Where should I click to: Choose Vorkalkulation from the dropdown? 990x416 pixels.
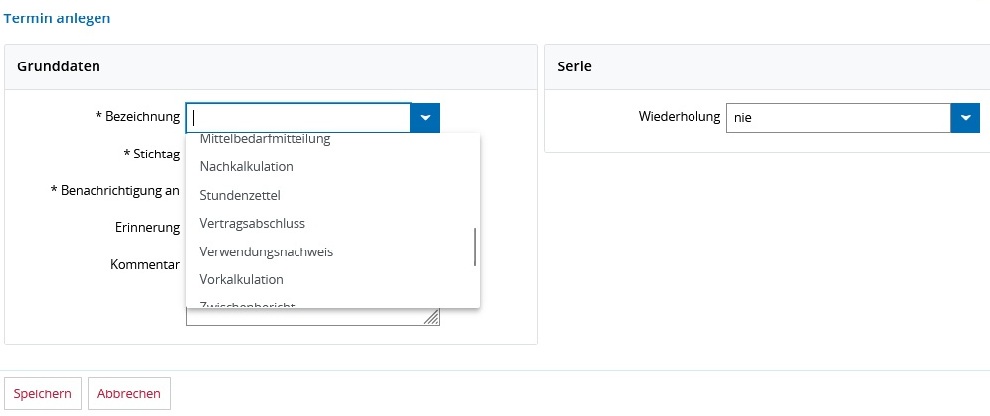click(242, 279)
